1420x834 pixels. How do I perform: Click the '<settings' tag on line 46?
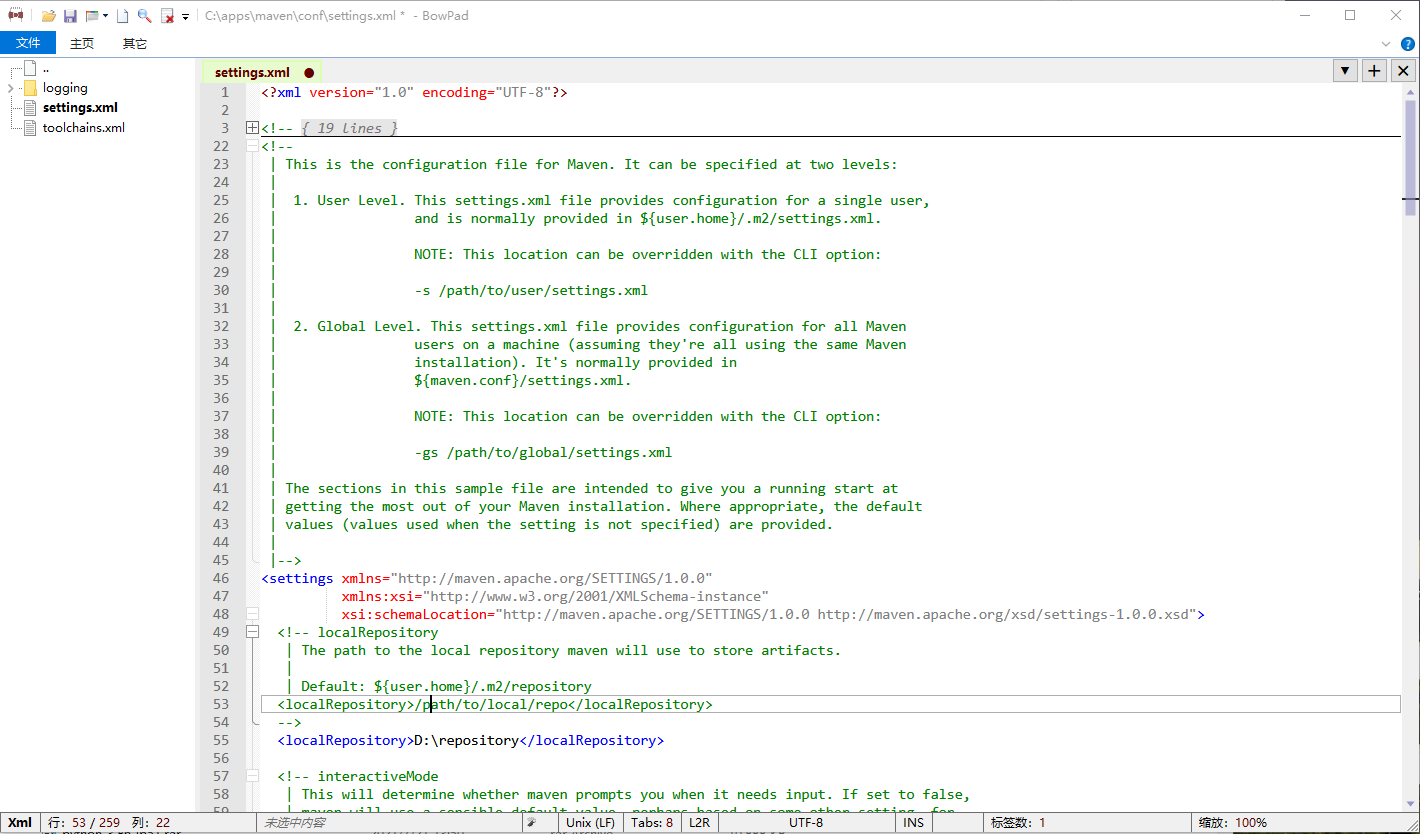click(x=297, y=578)
